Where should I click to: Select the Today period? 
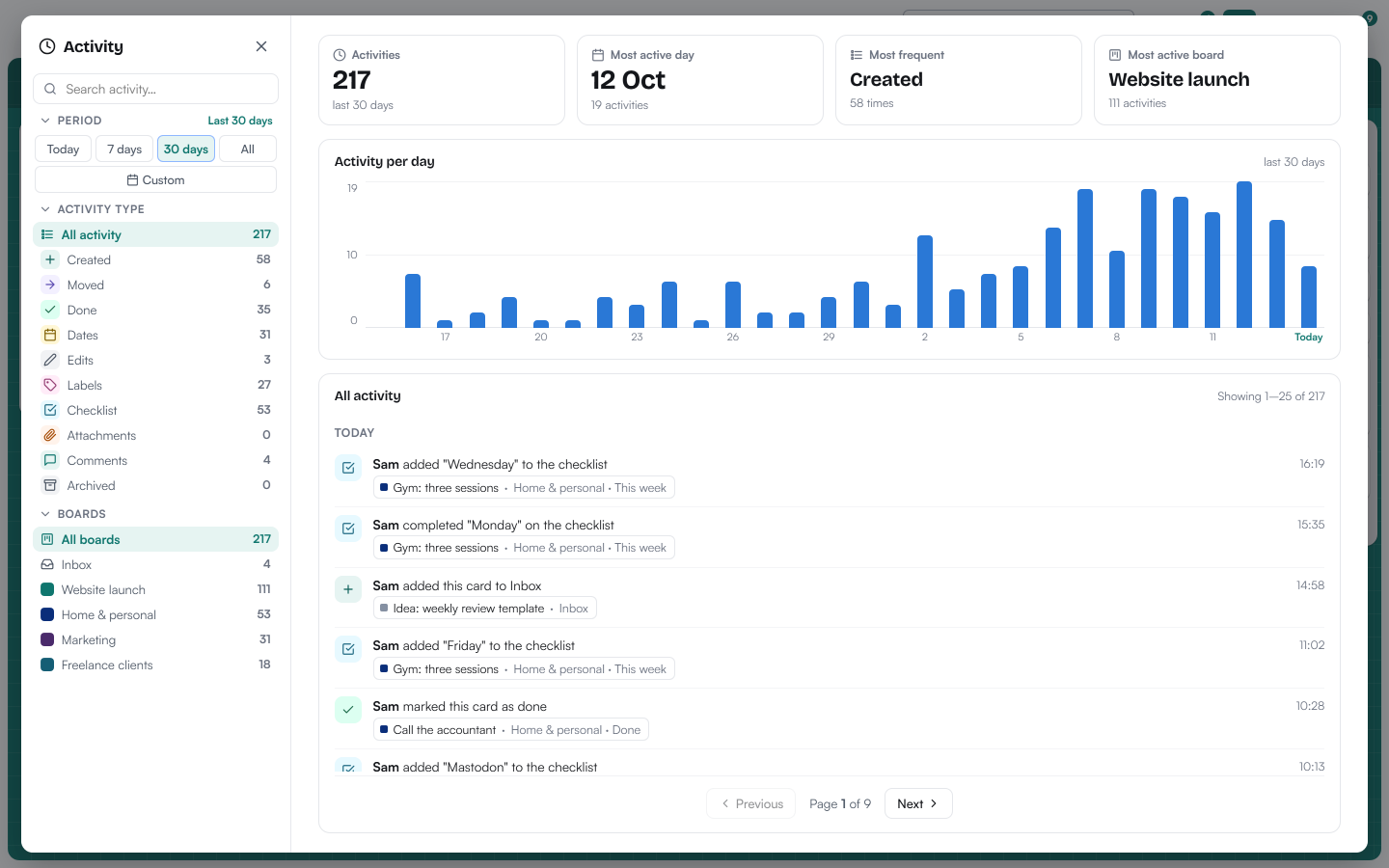64,149
